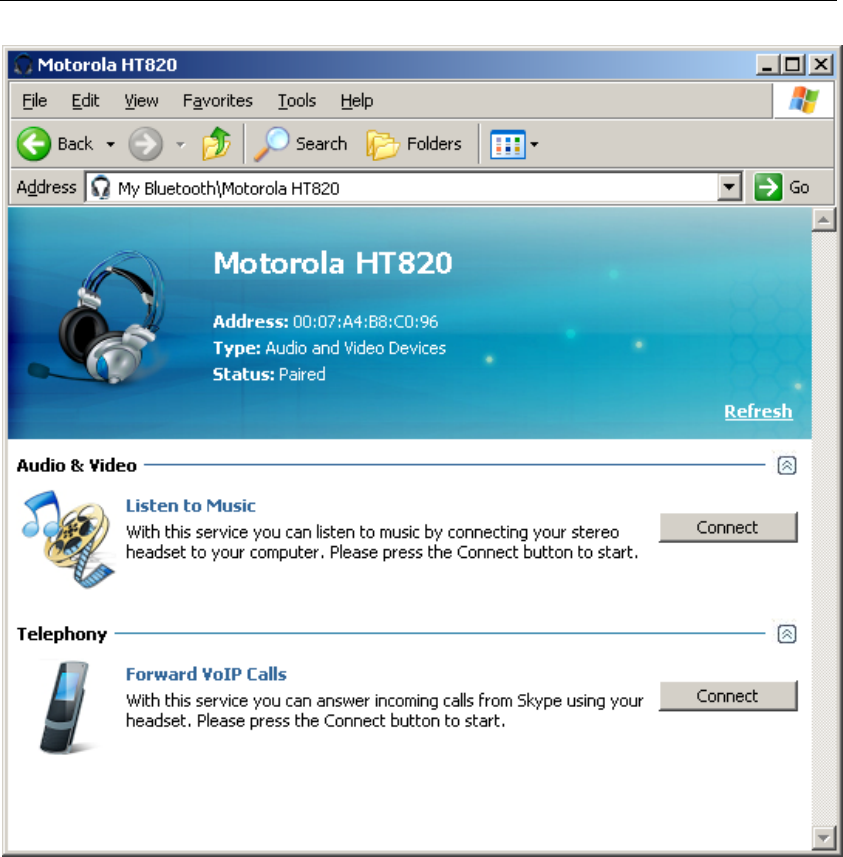Click the scrollbar down arrow
Screen dimensions: 843x857
(823, 837)
